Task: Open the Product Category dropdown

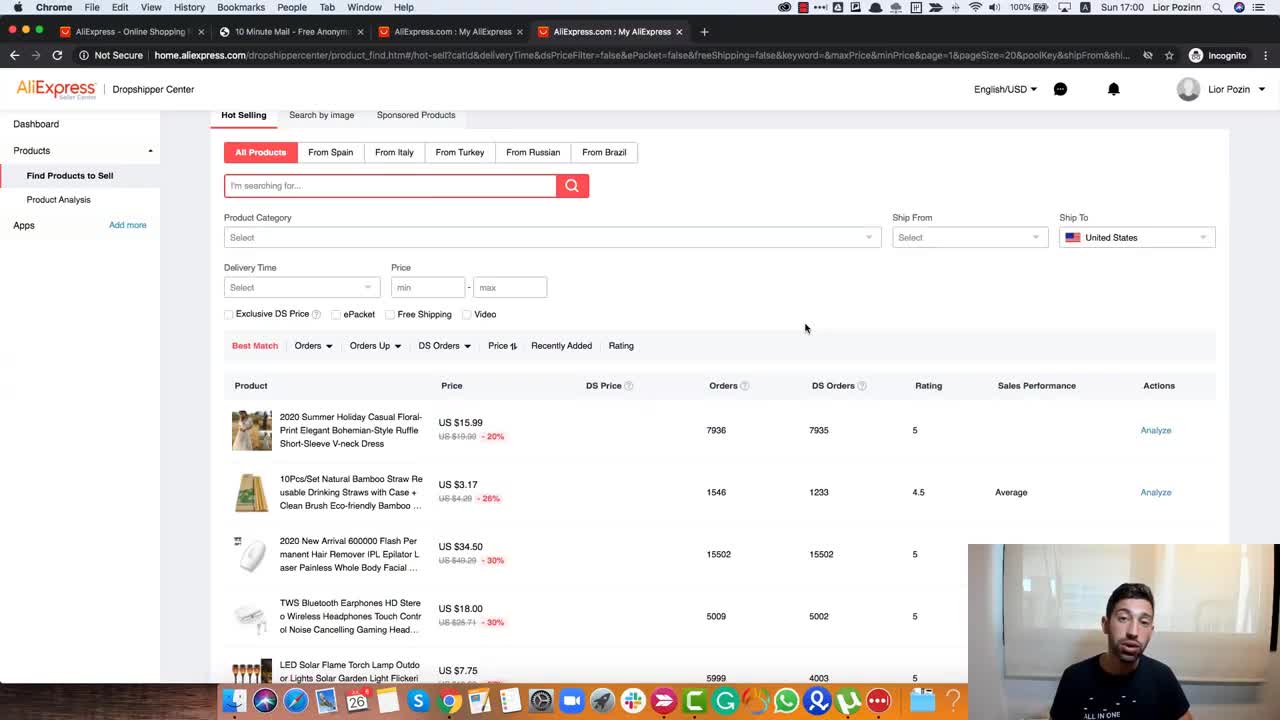Action: click(x=552, y=238)
